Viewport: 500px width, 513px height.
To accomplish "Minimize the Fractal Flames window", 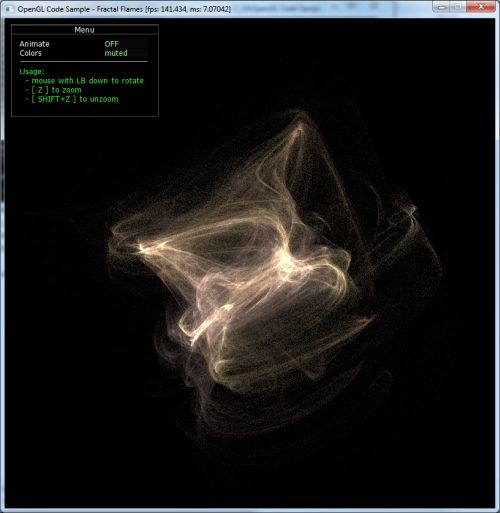I will (441, 7).
